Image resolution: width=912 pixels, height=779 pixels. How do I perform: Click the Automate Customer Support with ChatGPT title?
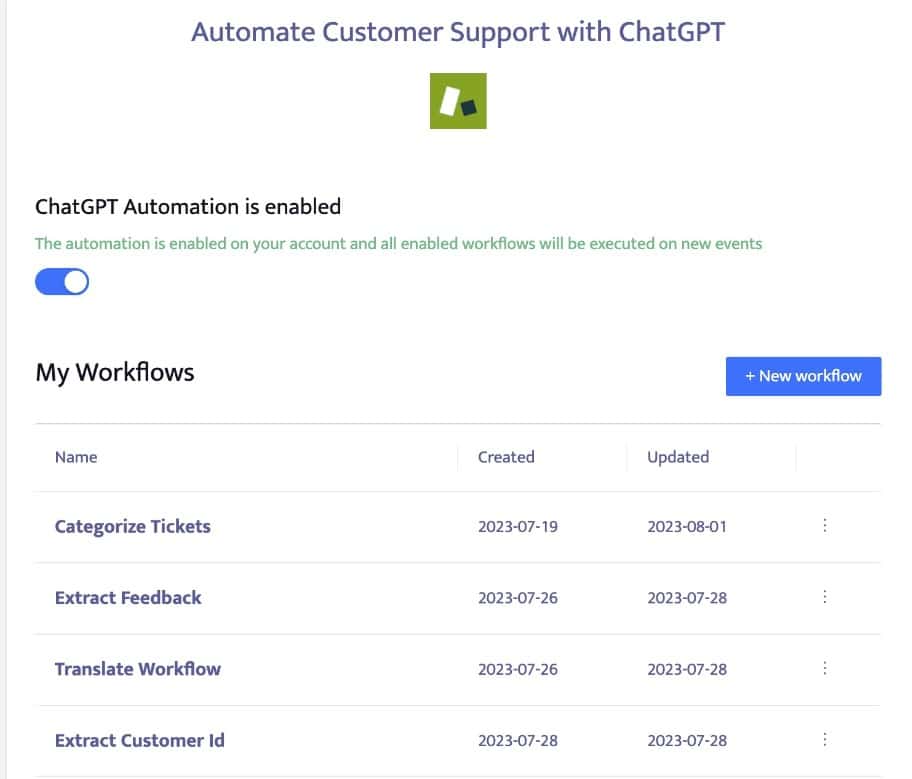[x=458, y=32]
